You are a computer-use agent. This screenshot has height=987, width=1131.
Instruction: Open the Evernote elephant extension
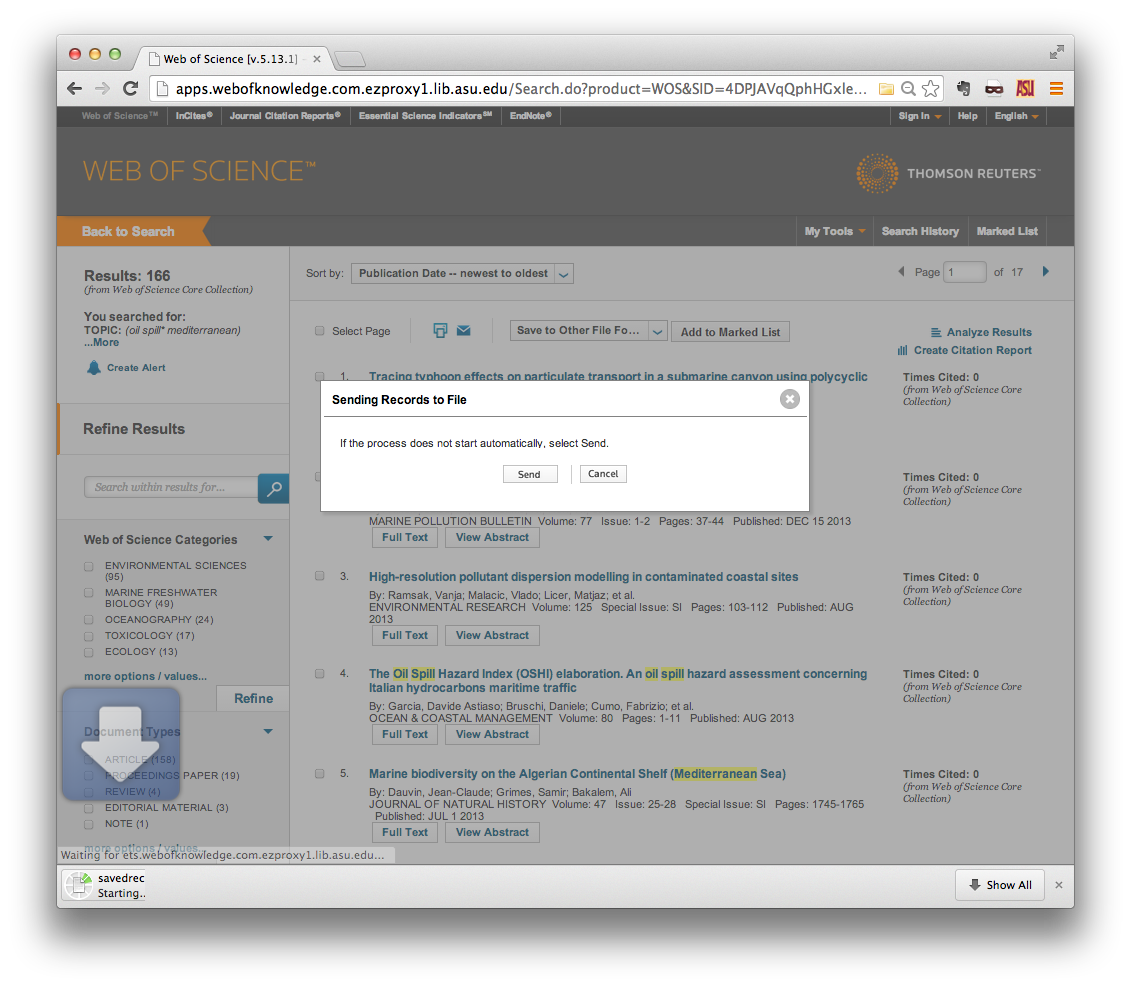pyautogui.click(x=964, y=89)
